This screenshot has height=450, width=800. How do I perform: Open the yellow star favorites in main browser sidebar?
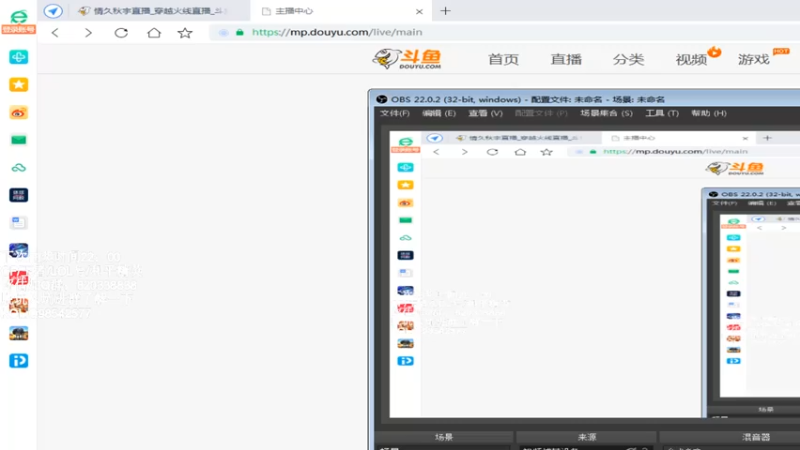tap(18, 85)
